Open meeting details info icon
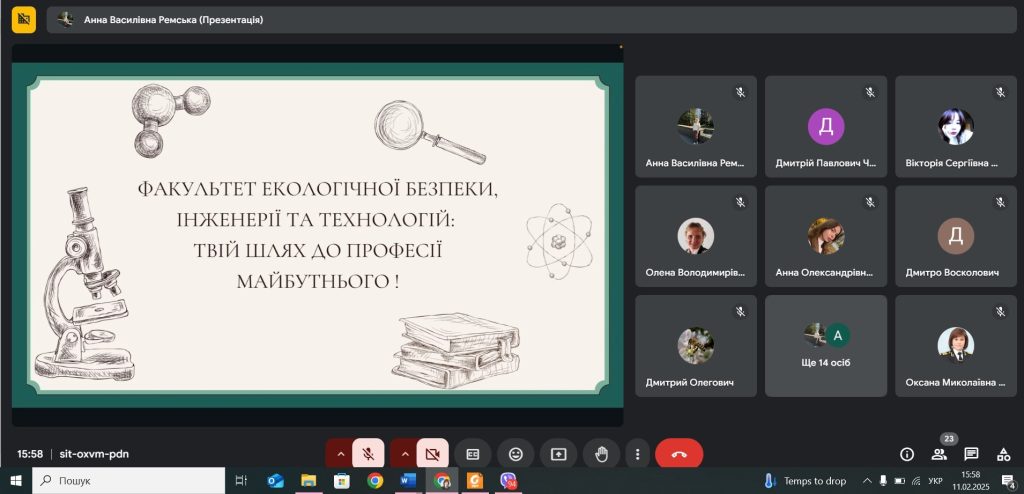 907,454
